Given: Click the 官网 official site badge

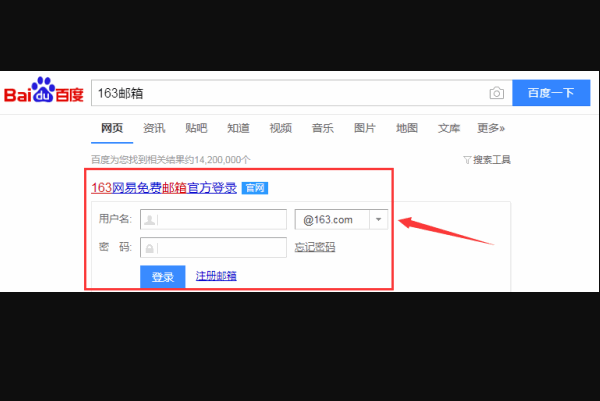Looking at the screenshot, I should point(255,188).
